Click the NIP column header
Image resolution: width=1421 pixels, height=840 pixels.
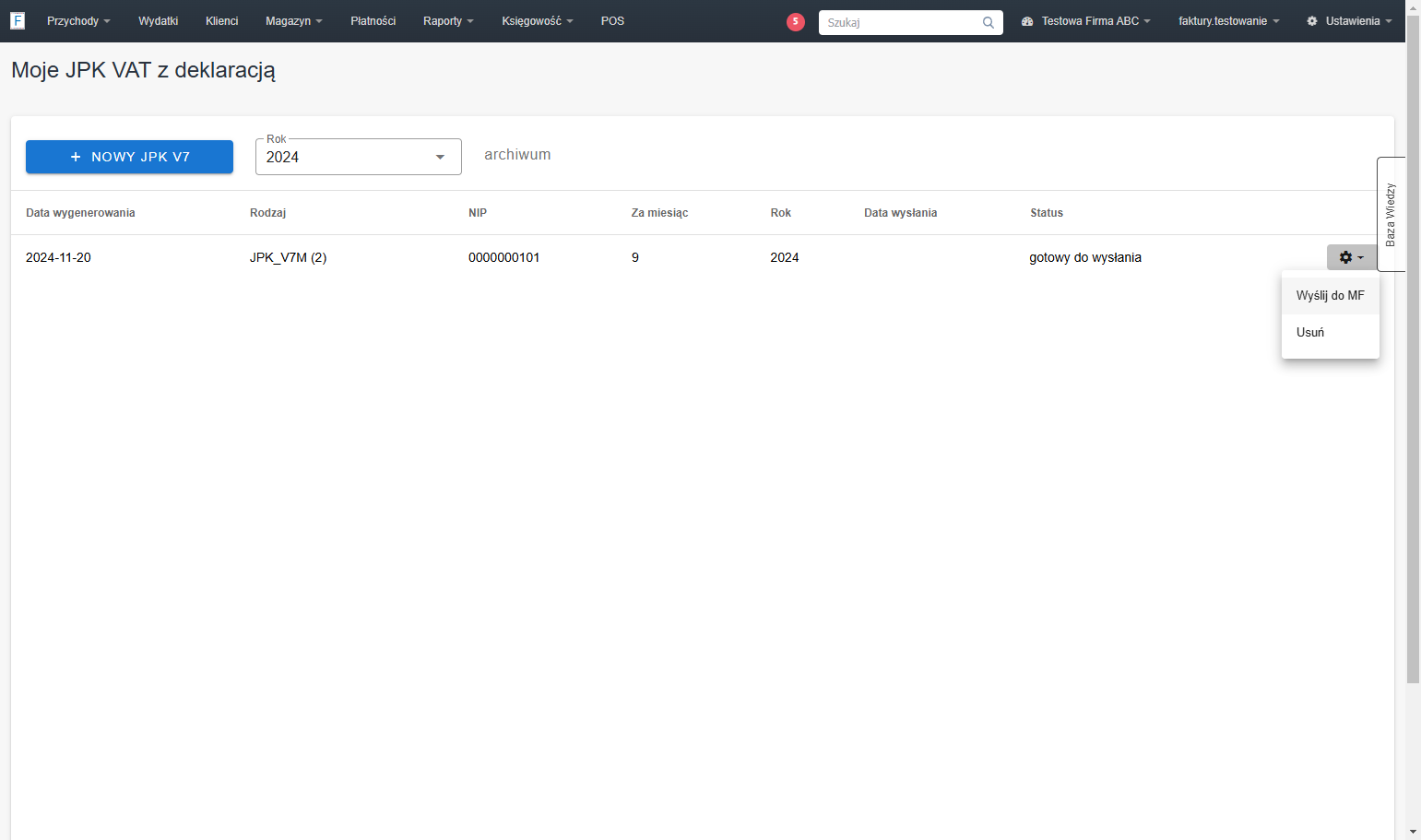(478, 213)
